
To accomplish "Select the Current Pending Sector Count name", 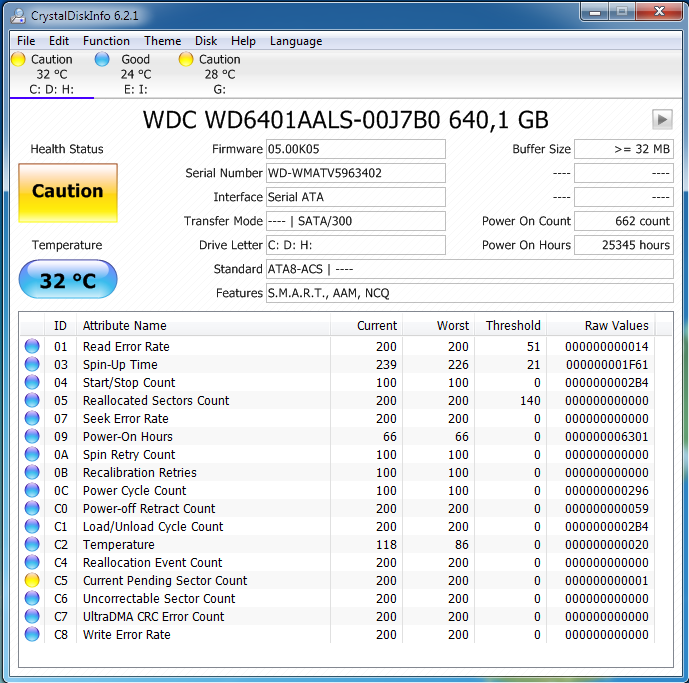I will pyautogui.click(x=165, y=581).
